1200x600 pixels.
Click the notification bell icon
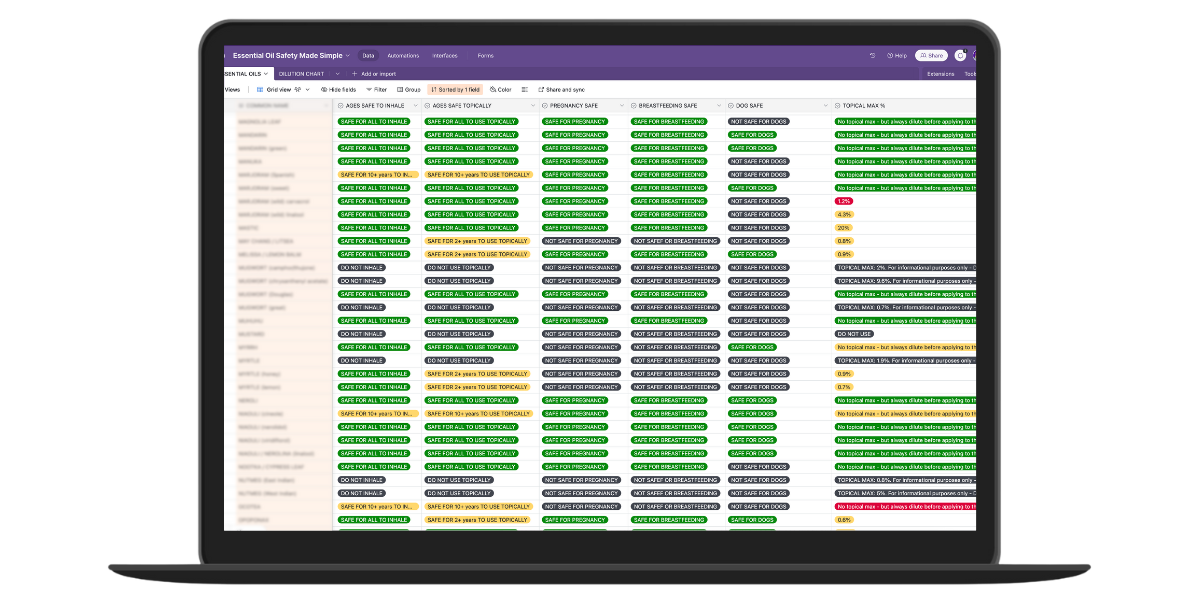point(960,56)
